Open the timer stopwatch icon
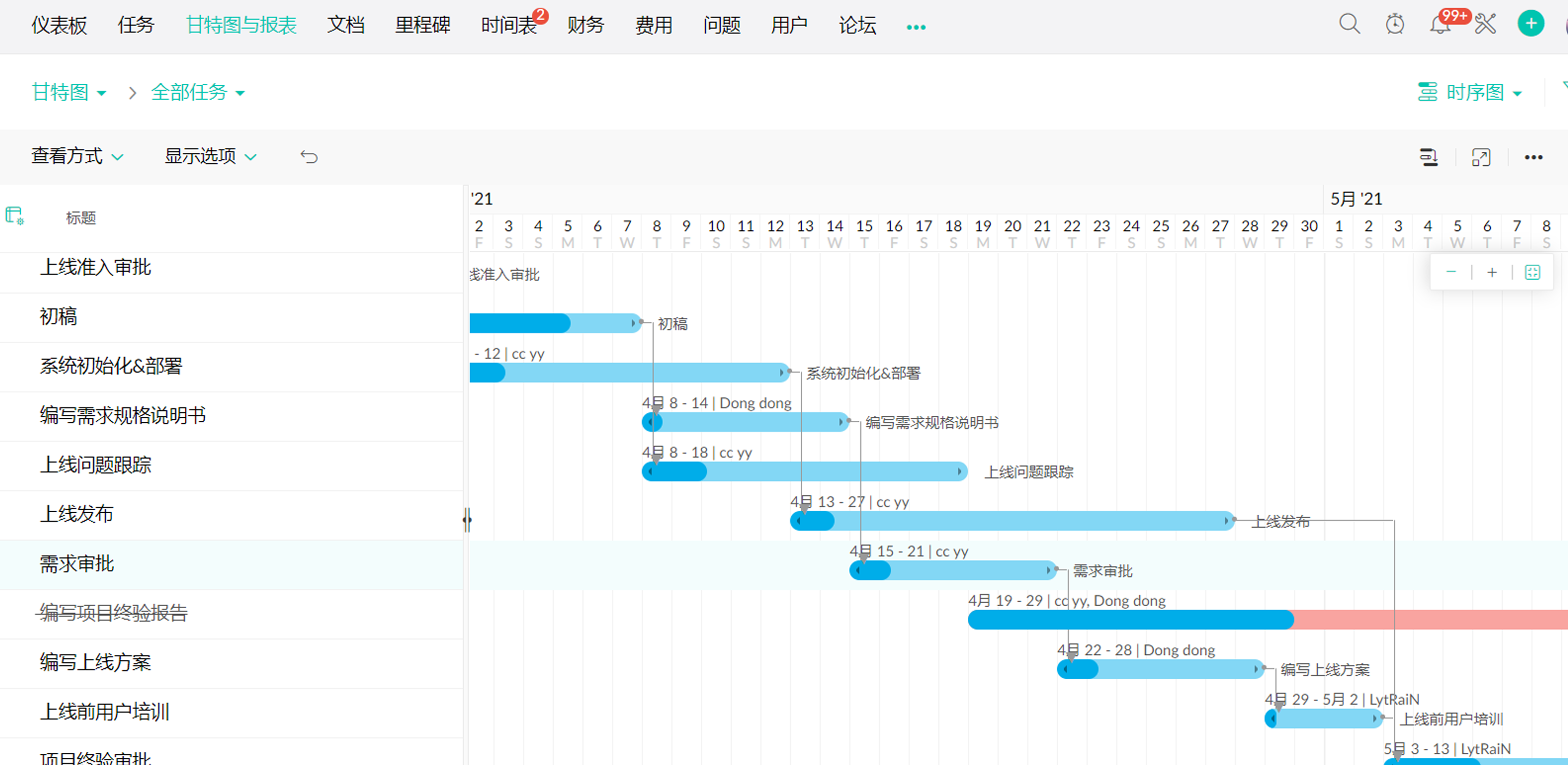Screen dimensions: 1568x765 pyautogui.click(x=1394, y=24)
